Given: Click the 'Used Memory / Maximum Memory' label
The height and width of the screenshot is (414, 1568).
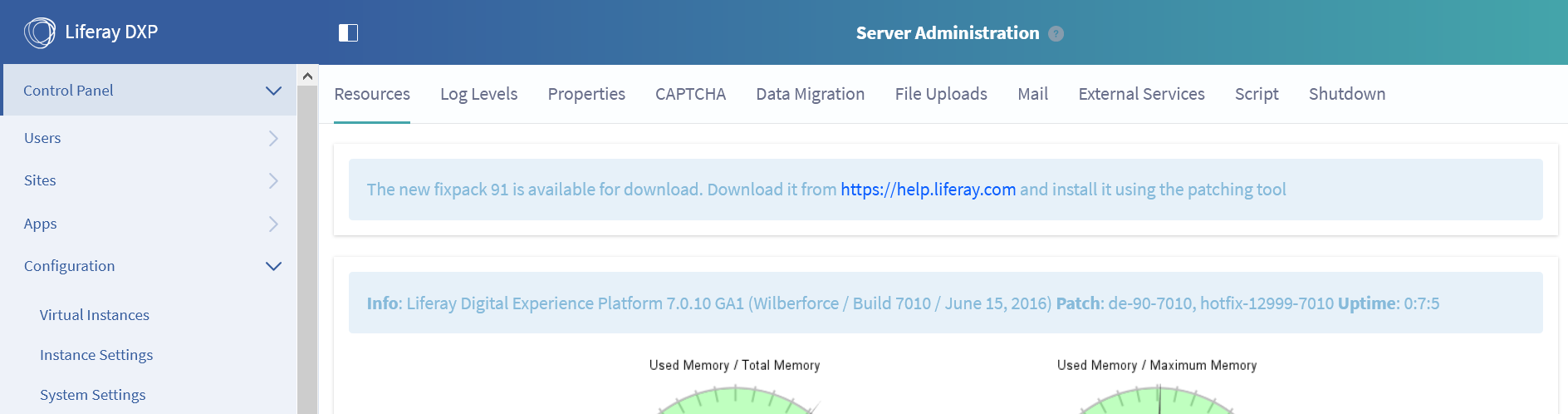Looking at the screenshot, I should point(1157,365).
